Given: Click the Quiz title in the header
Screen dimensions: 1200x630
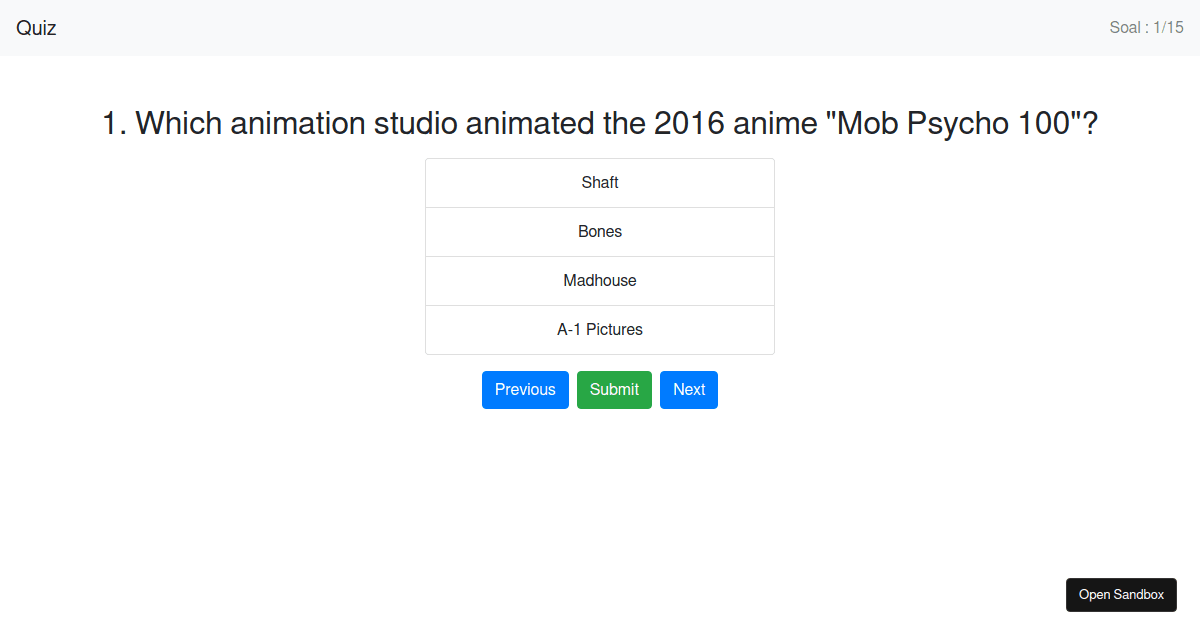Looking at the screenshot, I should click(35, 28).
